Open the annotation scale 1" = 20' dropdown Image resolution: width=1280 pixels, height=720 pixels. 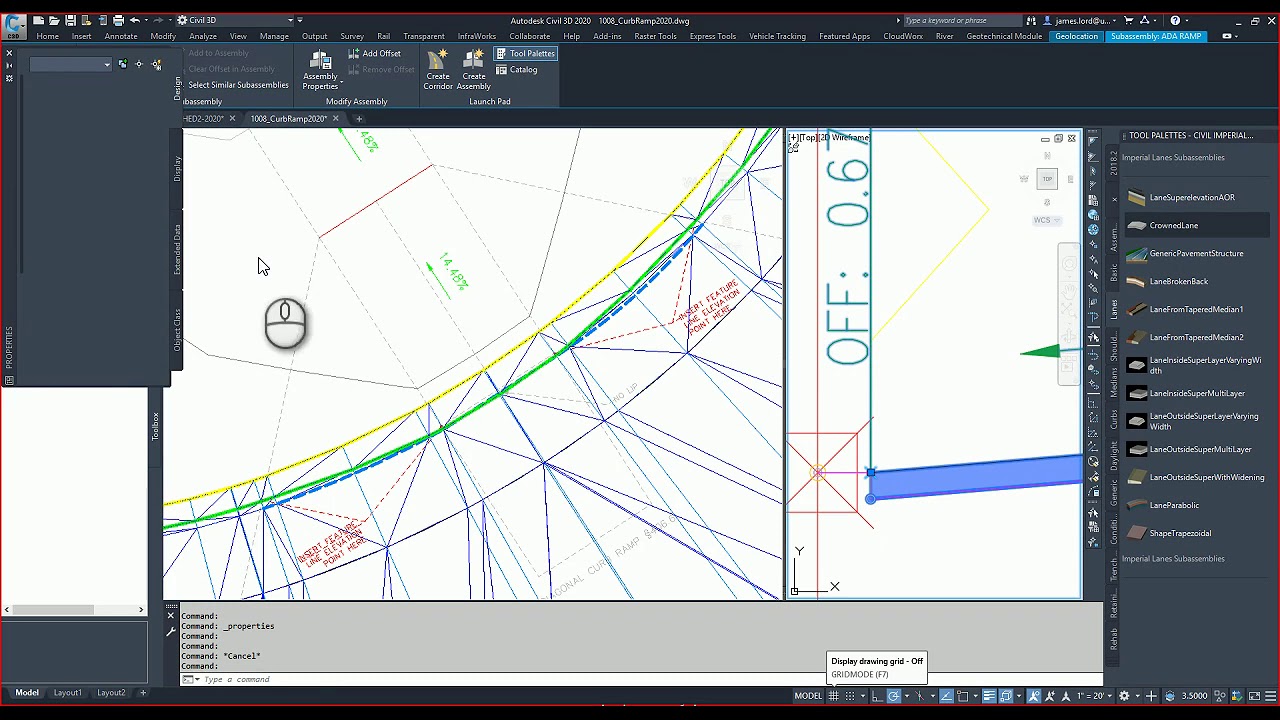point(1091,696)
